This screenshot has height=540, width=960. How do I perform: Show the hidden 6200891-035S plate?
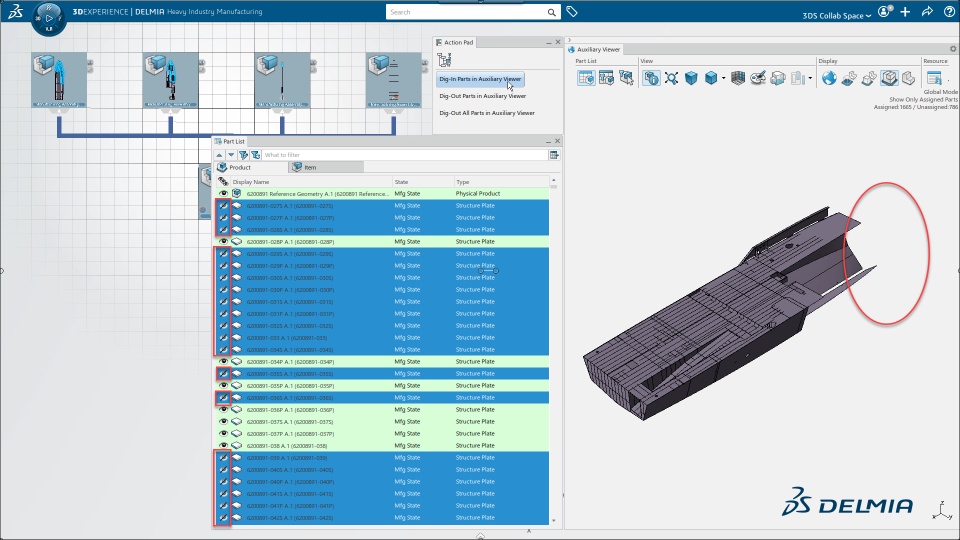click(x=223, y=373)
